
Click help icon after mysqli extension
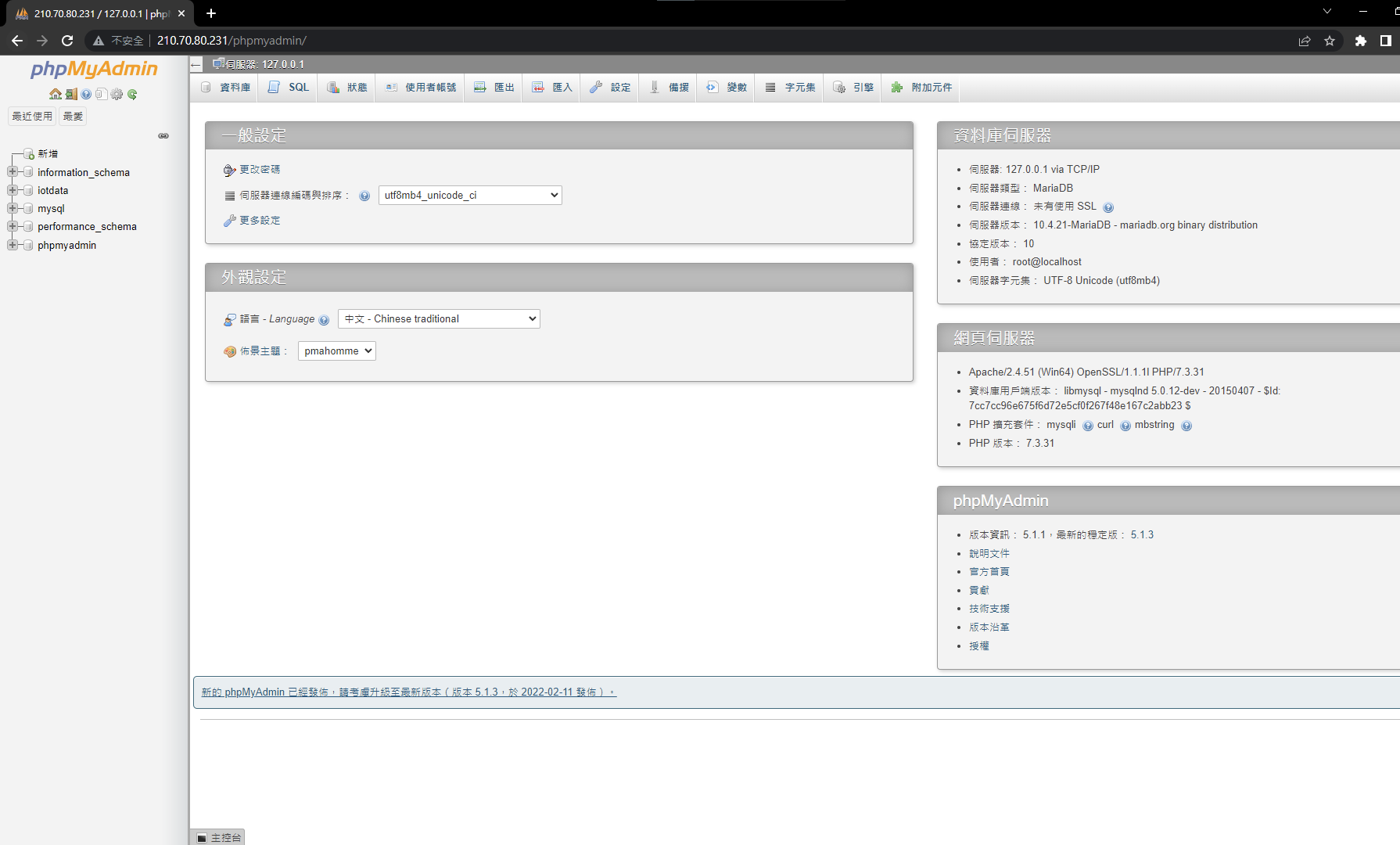tap(1088, 426)
